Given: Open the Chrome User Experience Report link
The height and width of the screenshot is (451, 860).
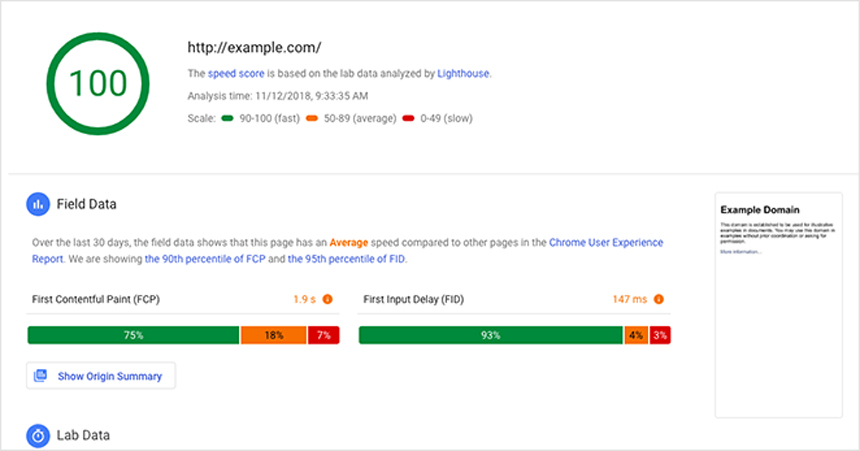Looking at the screenshot, I should coord(347,250).
